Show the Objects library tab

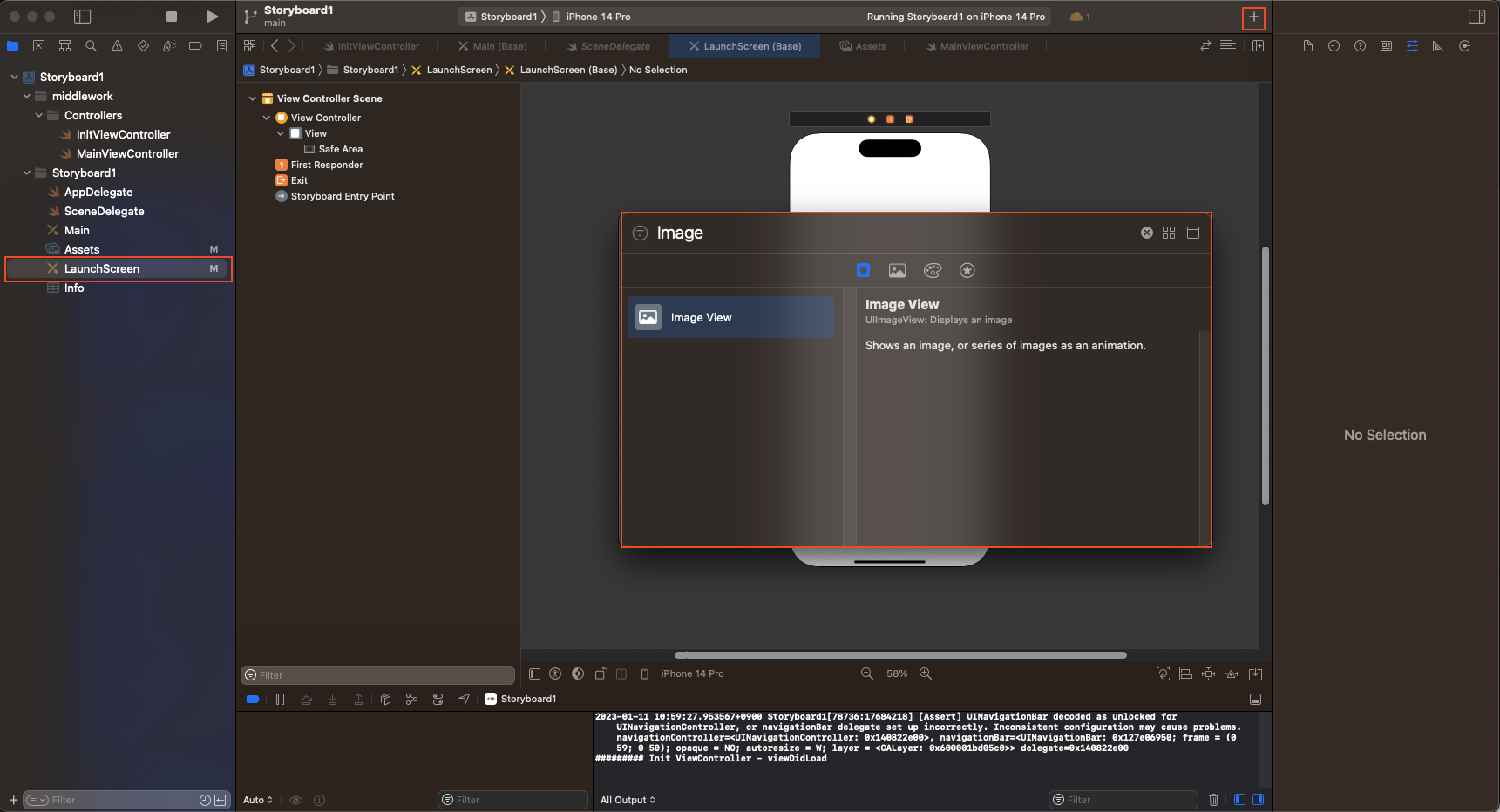click(863, 270)
